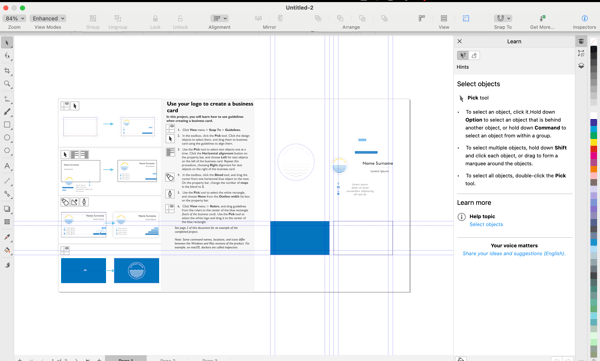Click the last Arrange order icon

384,18
